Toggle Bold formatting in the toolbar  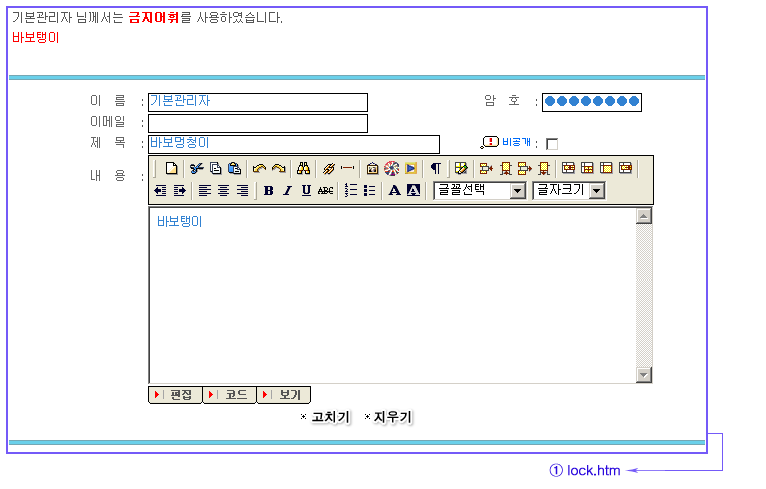tap(268, 190)
